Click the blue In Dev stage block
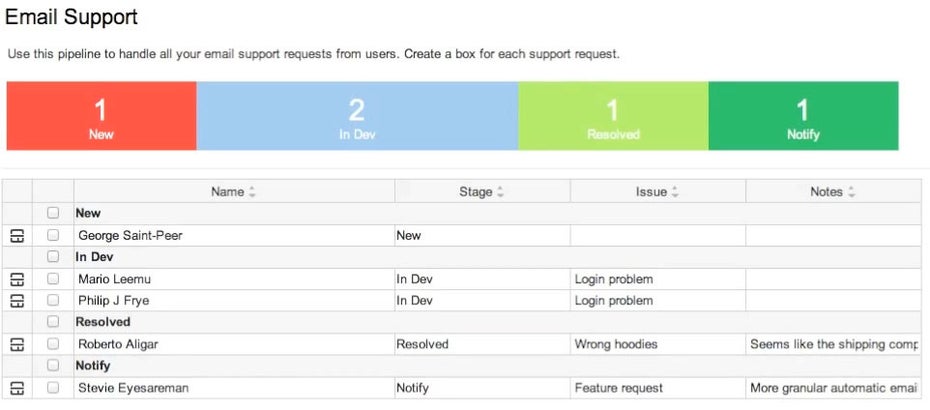 pyautogui.click(x=357, y=116)
